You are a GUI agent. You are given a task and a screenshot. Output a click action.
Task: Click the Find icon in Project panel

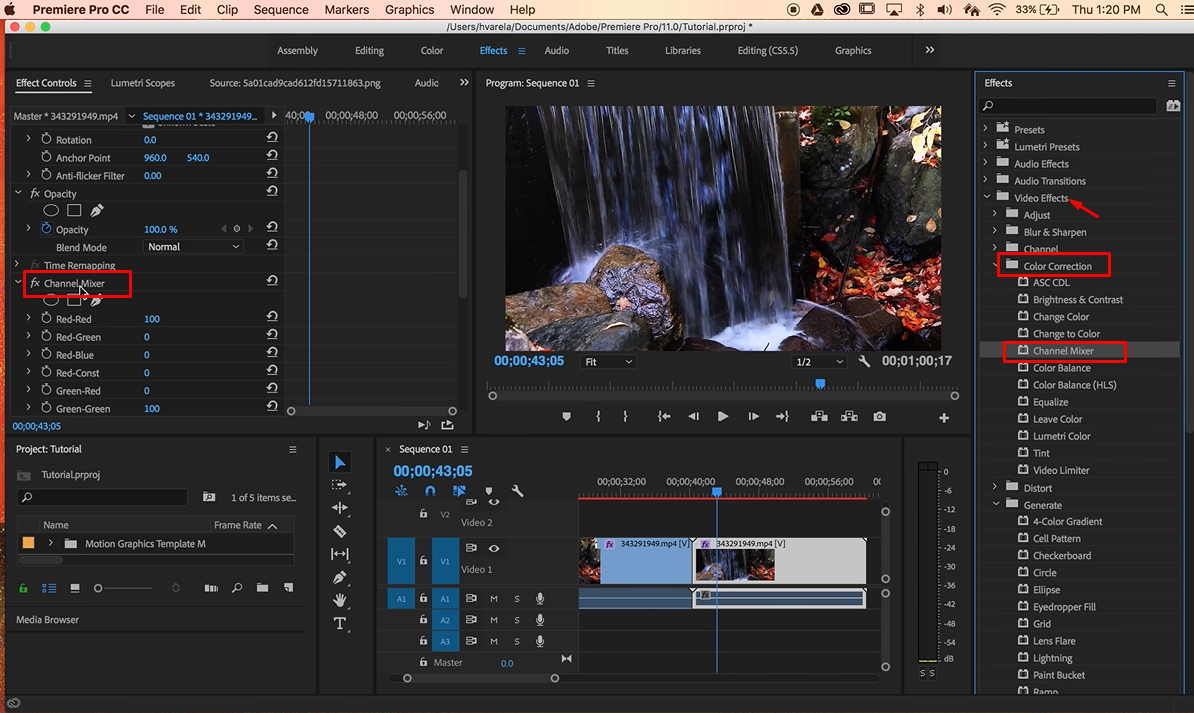tap(237, 587)
